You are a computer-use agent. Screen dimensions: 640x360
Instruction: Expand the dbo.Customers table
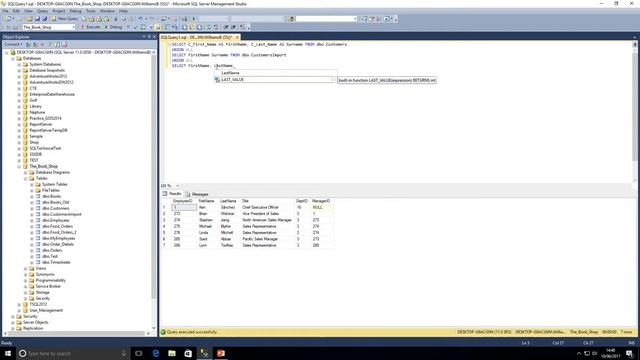[x=32, y=208]
